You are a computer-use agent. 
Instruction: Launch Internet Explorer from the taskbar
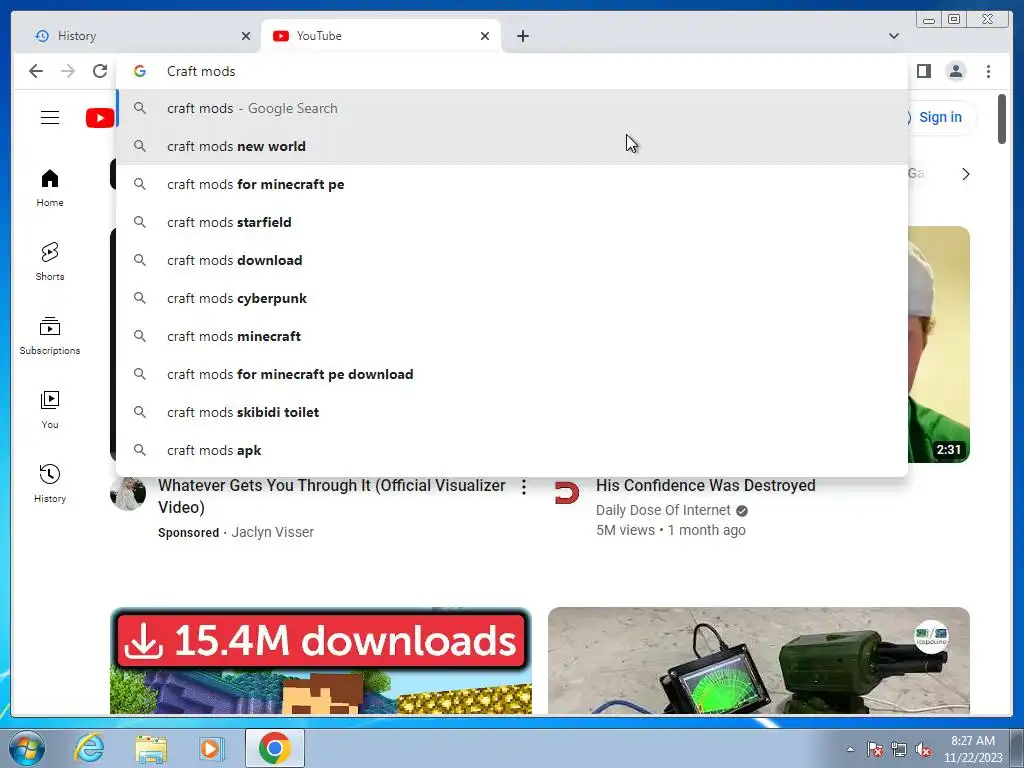[x=89, y=748]
